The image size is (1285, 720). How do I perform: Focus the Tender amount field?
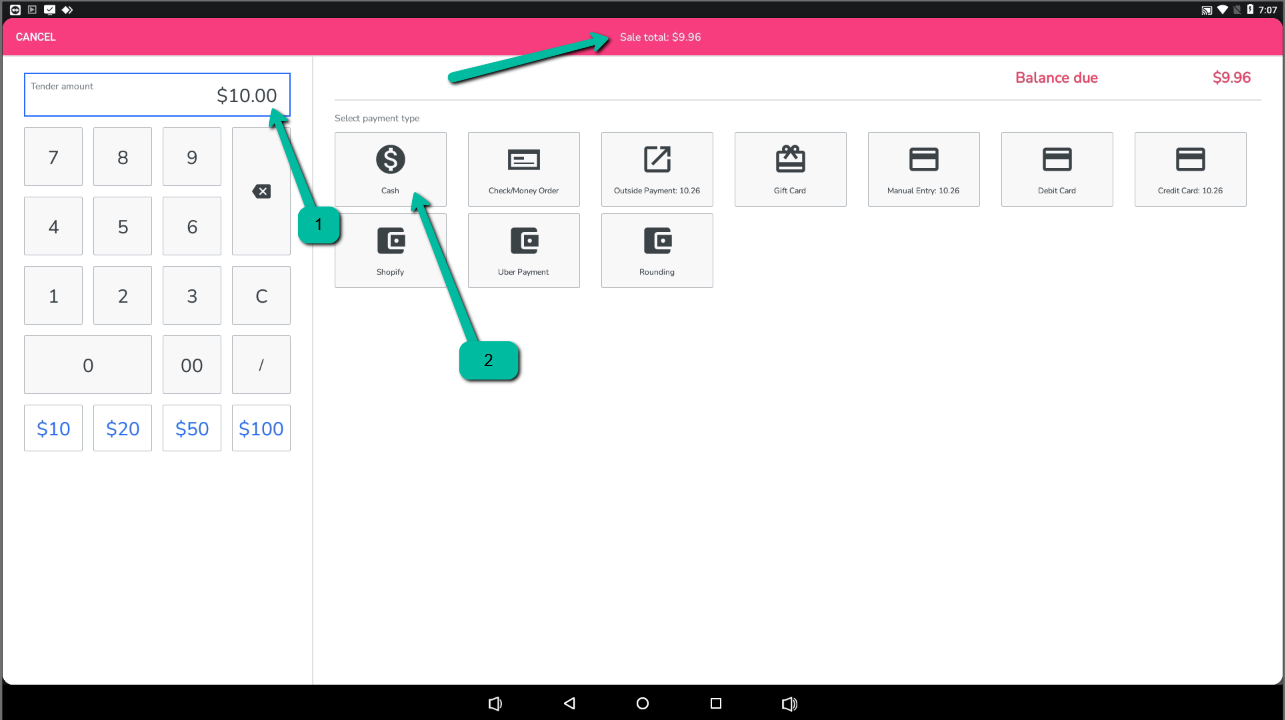(x=157, y=95)
